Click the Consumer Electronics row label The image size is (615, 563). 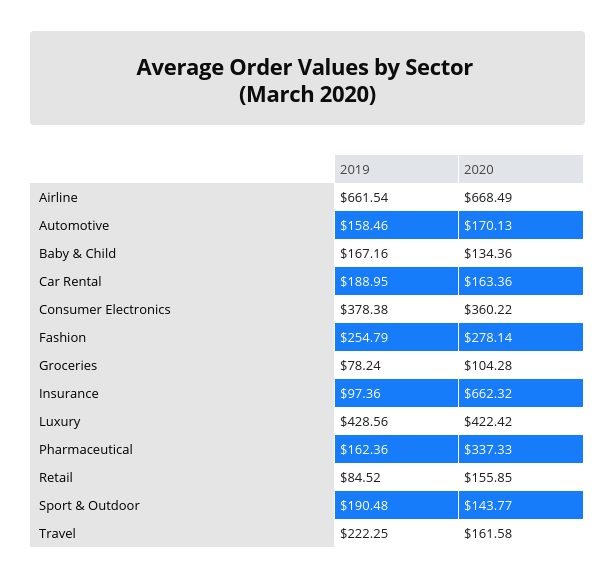[x=104, y=310]
